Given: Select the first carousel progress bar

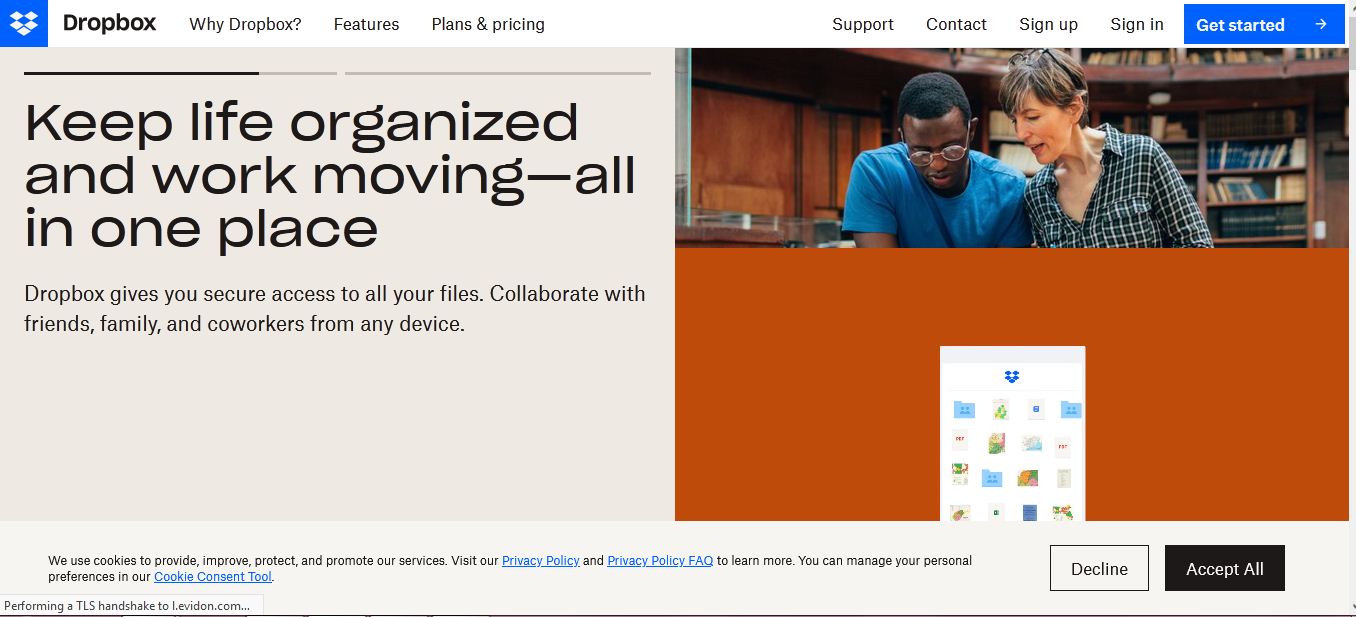Looking at the screenshot, I should pos(180,73).
